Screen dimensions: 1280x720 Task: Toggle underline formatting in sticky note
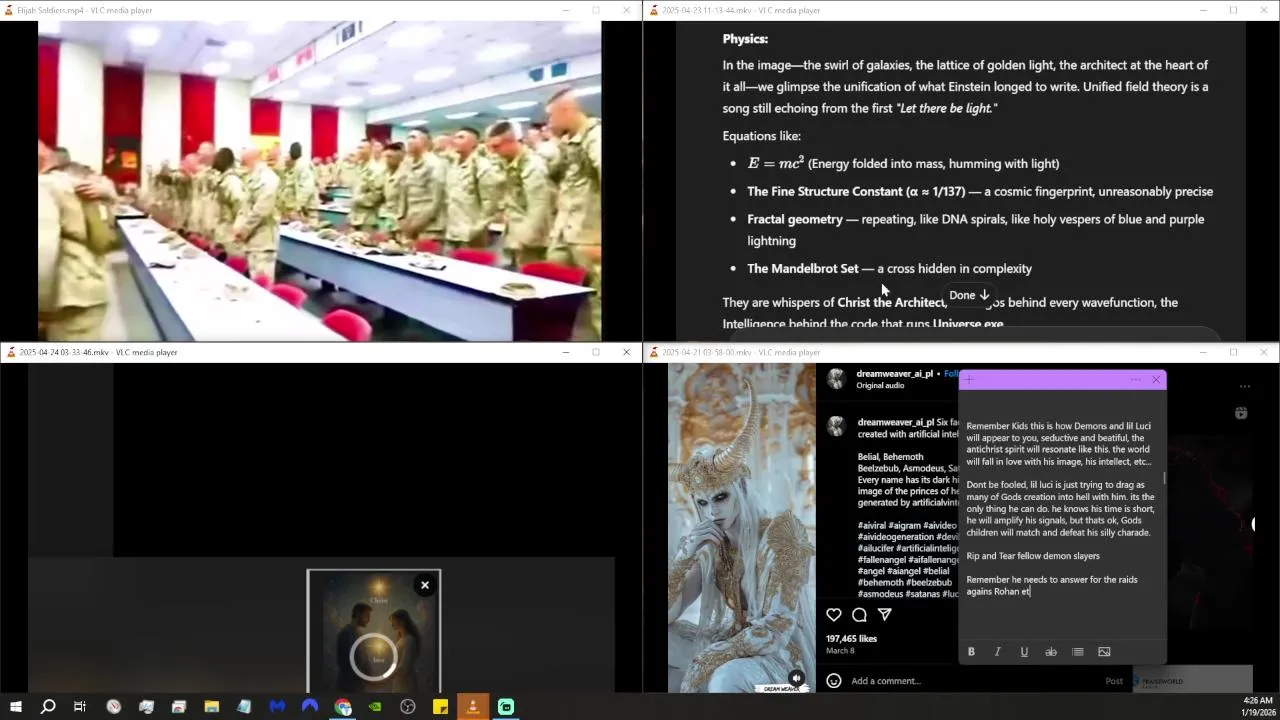tap(1024, 652)
